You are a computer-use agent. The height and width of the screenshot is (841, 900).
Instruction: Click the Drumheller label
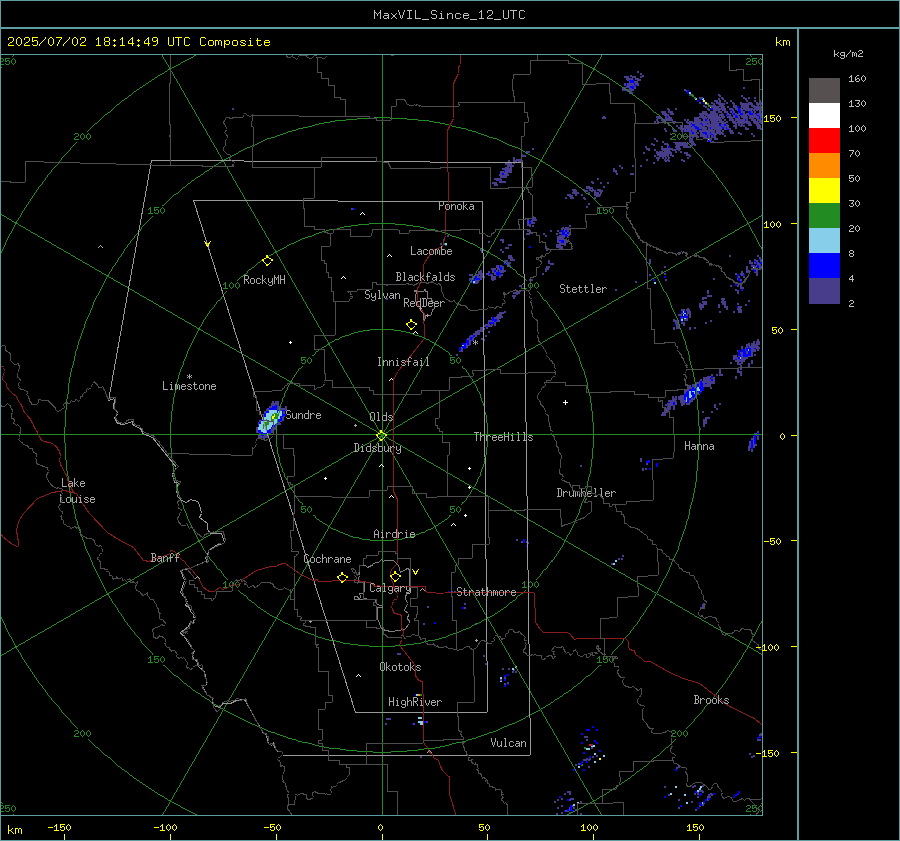pyautogui.click(x=586, y=493)
